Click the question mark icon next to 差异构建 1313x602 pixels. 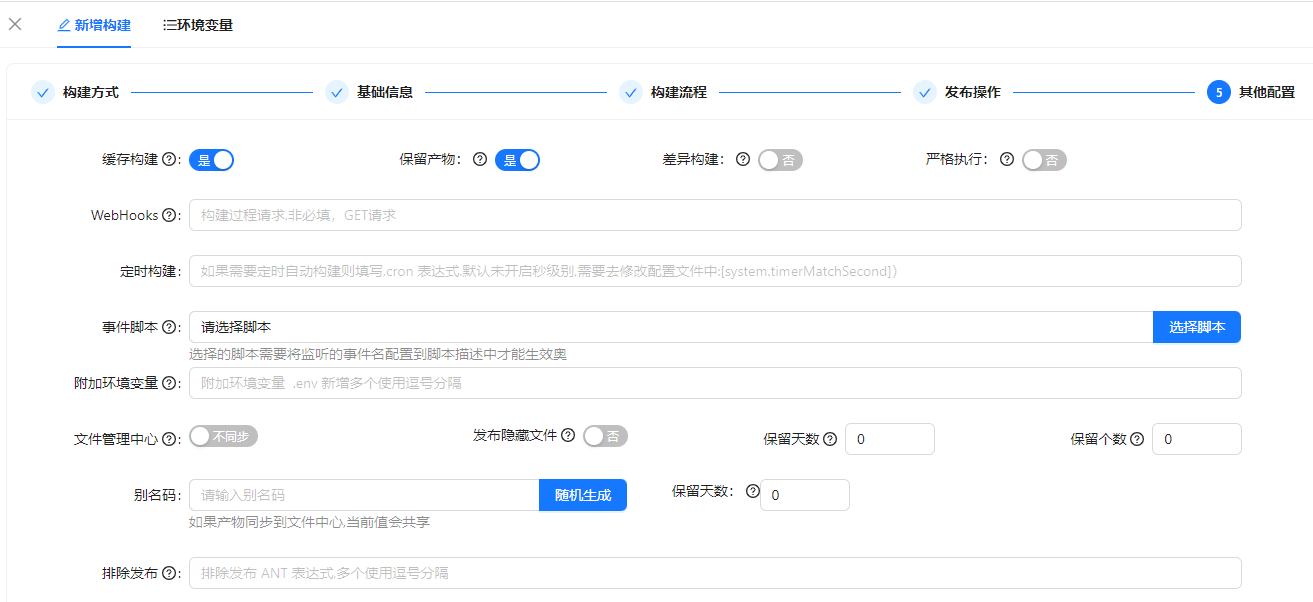(743, 159)
